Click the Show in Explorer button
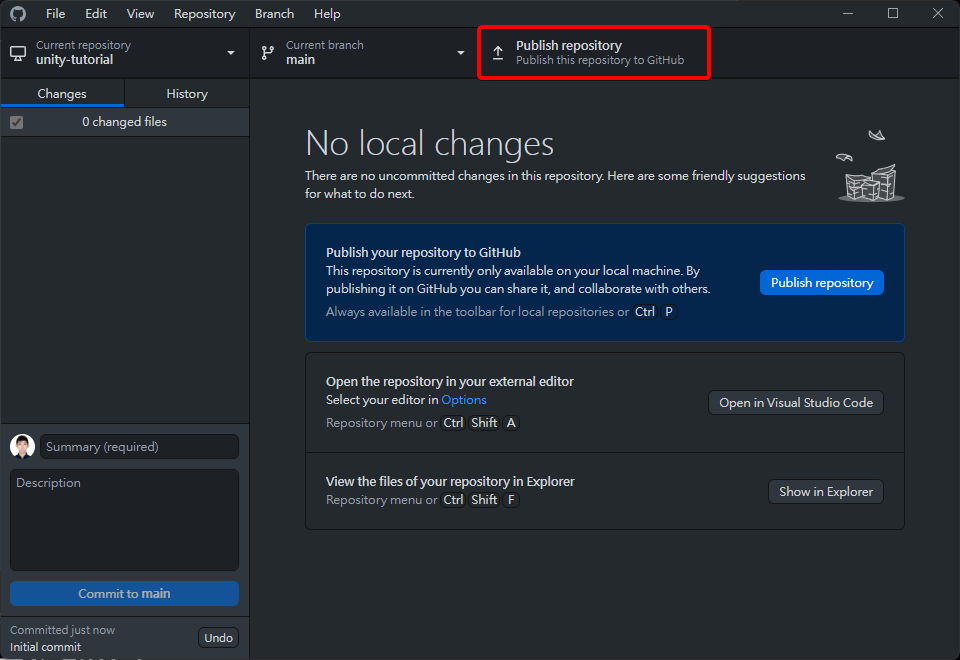 tap(826, 492)
